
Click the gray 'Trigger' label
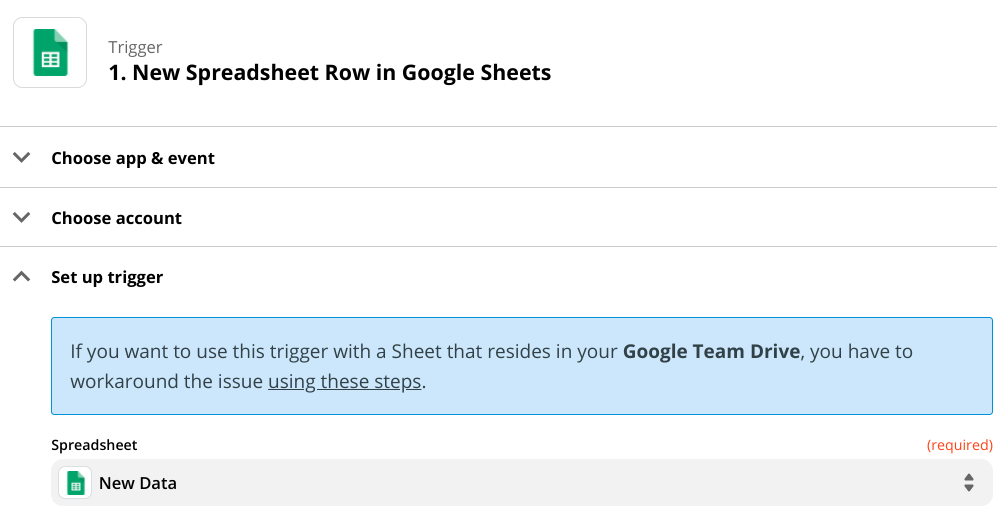click(x=135, y=47)
